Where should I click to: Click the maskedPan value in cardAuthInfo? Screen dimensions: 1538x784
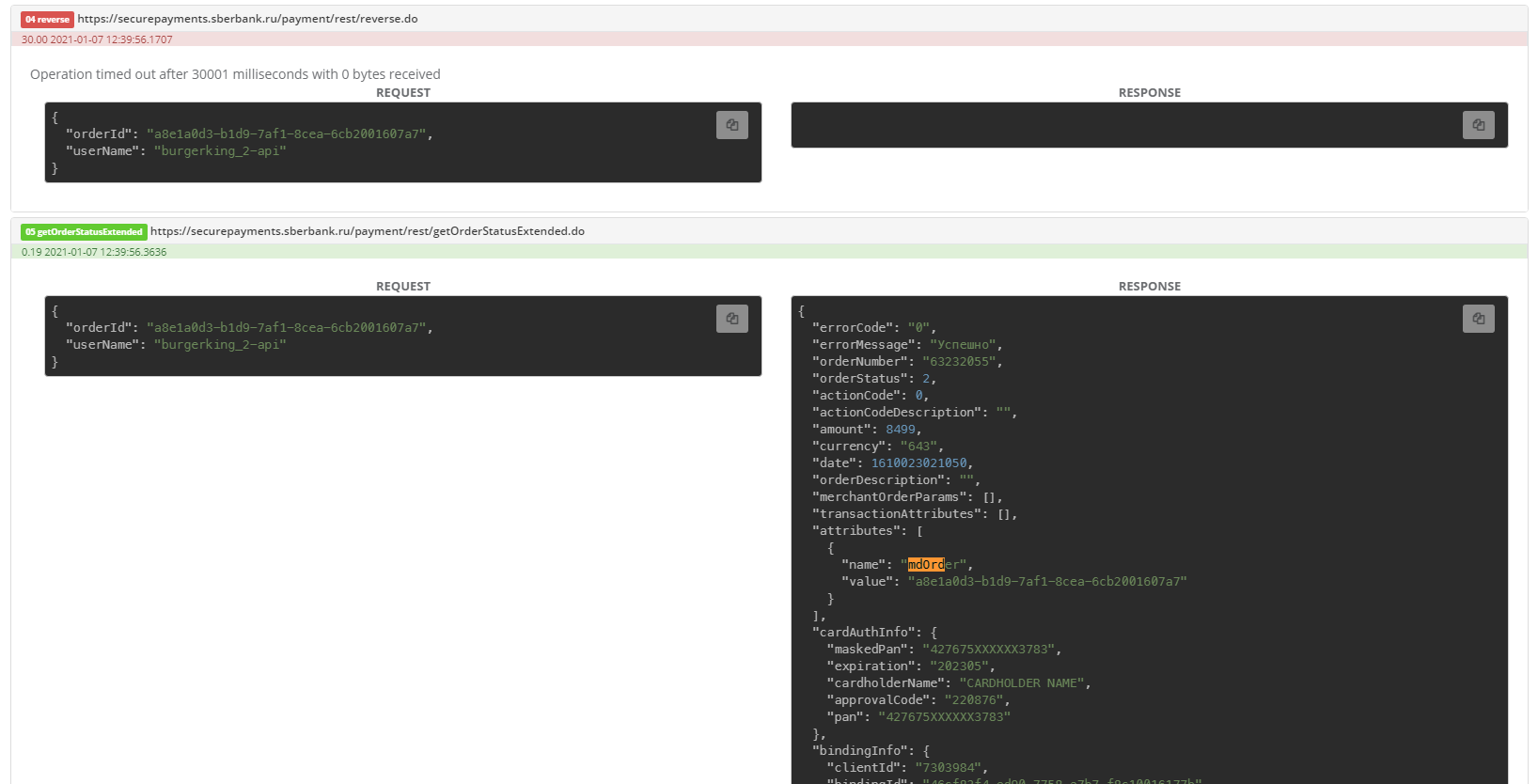pos(991,650)
